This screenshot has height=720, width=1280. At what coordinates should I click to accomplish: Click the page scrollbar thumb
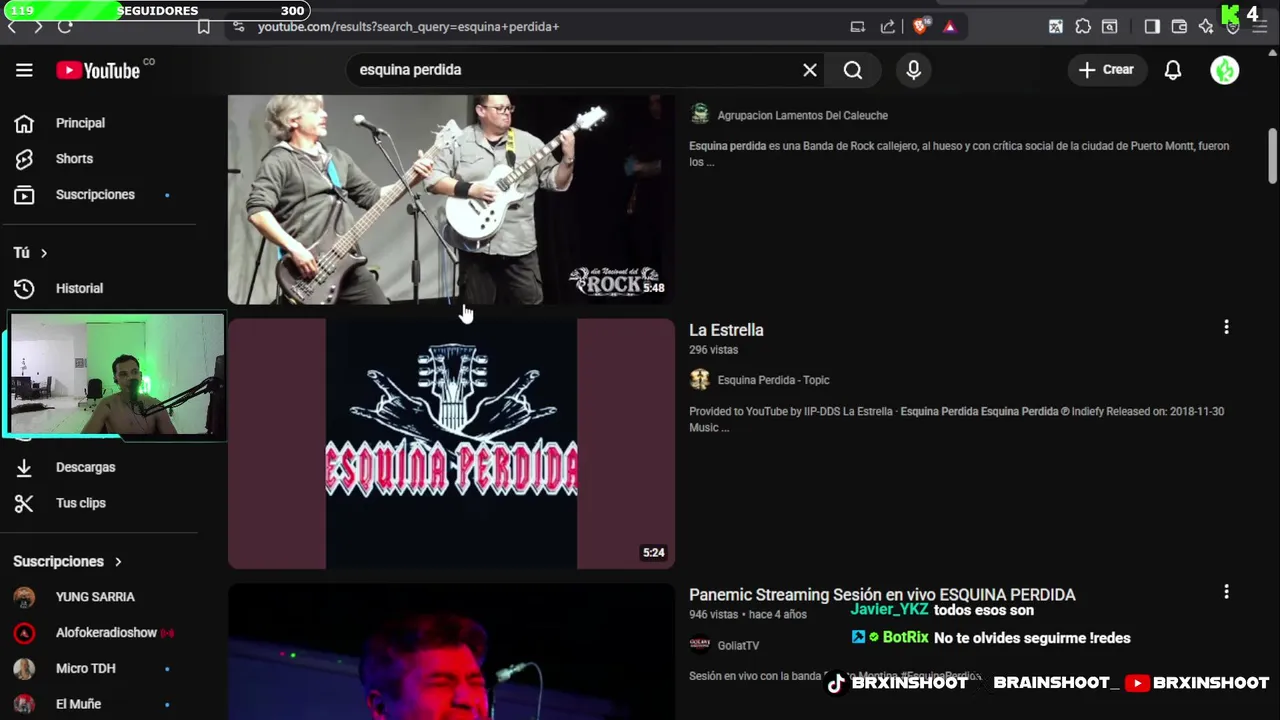1273,156
